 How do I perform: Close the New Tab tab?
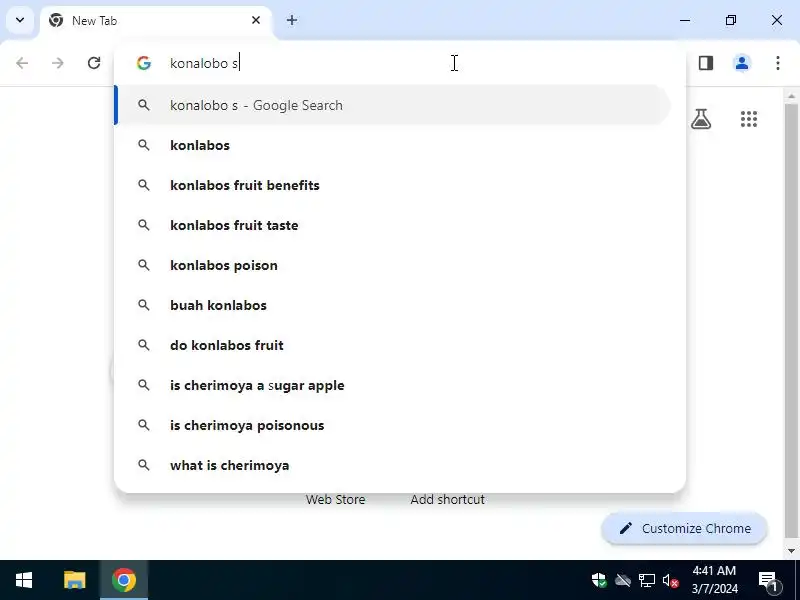coord(256,20)
